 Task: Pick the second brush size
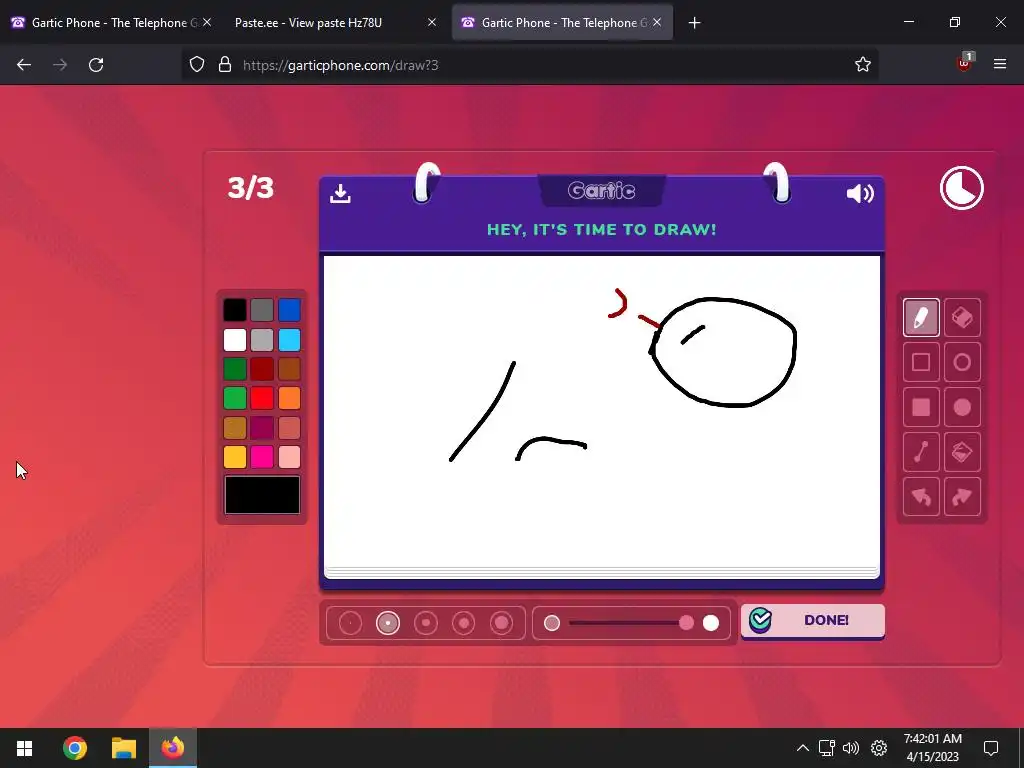(x=388, y=623)
